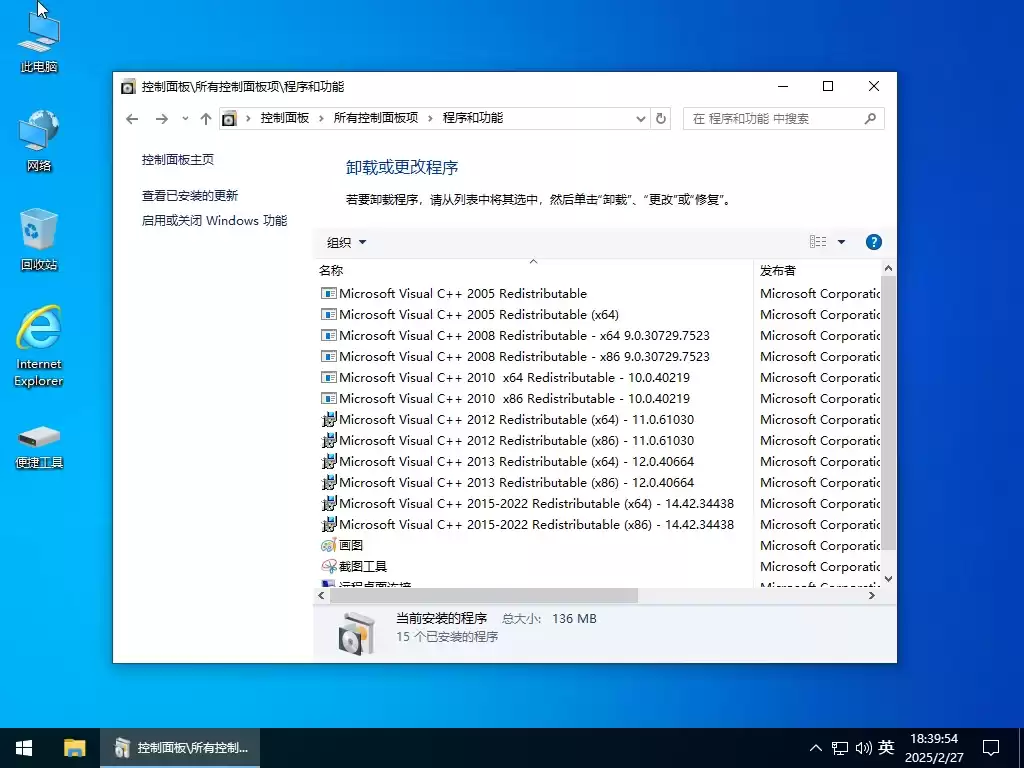This screenshot has width=1024, height=768.
Task: Click the blue Help question-mark icon
Action: pyautogui.click(x=873, y=241)
